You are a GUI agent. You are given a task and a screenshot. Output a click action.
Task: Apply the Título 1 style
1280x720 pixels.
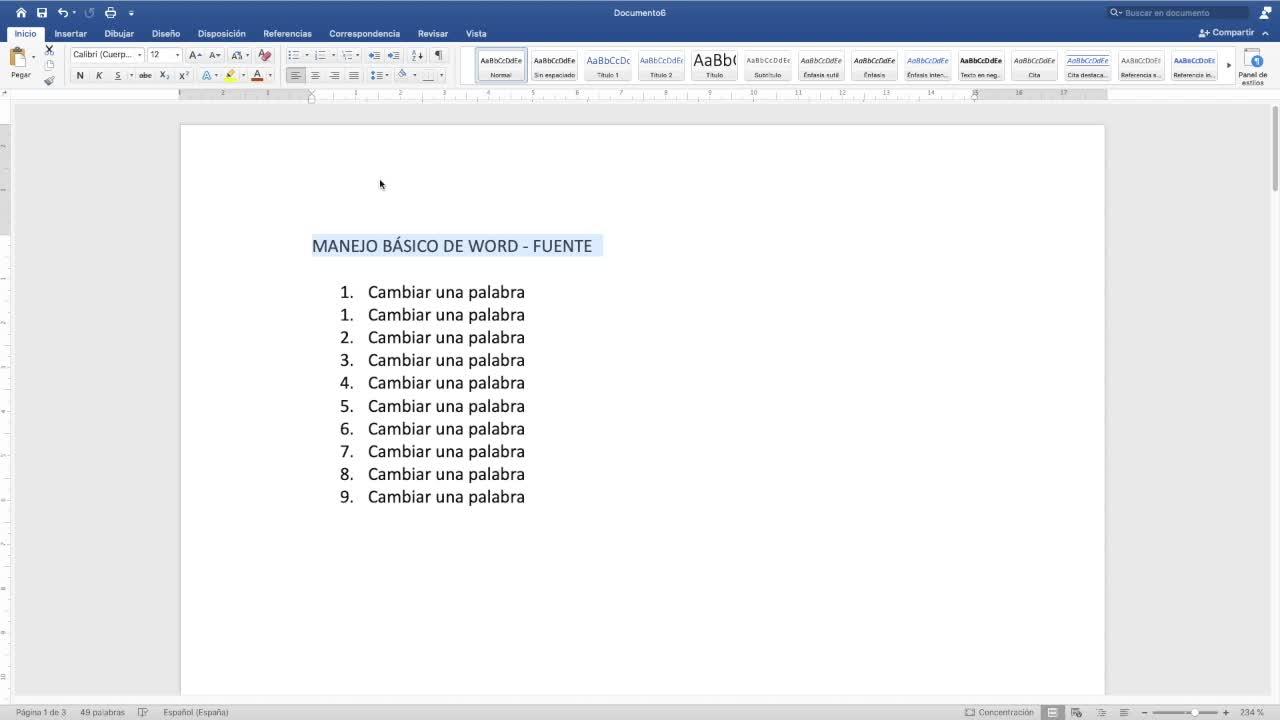click(608, 66)
